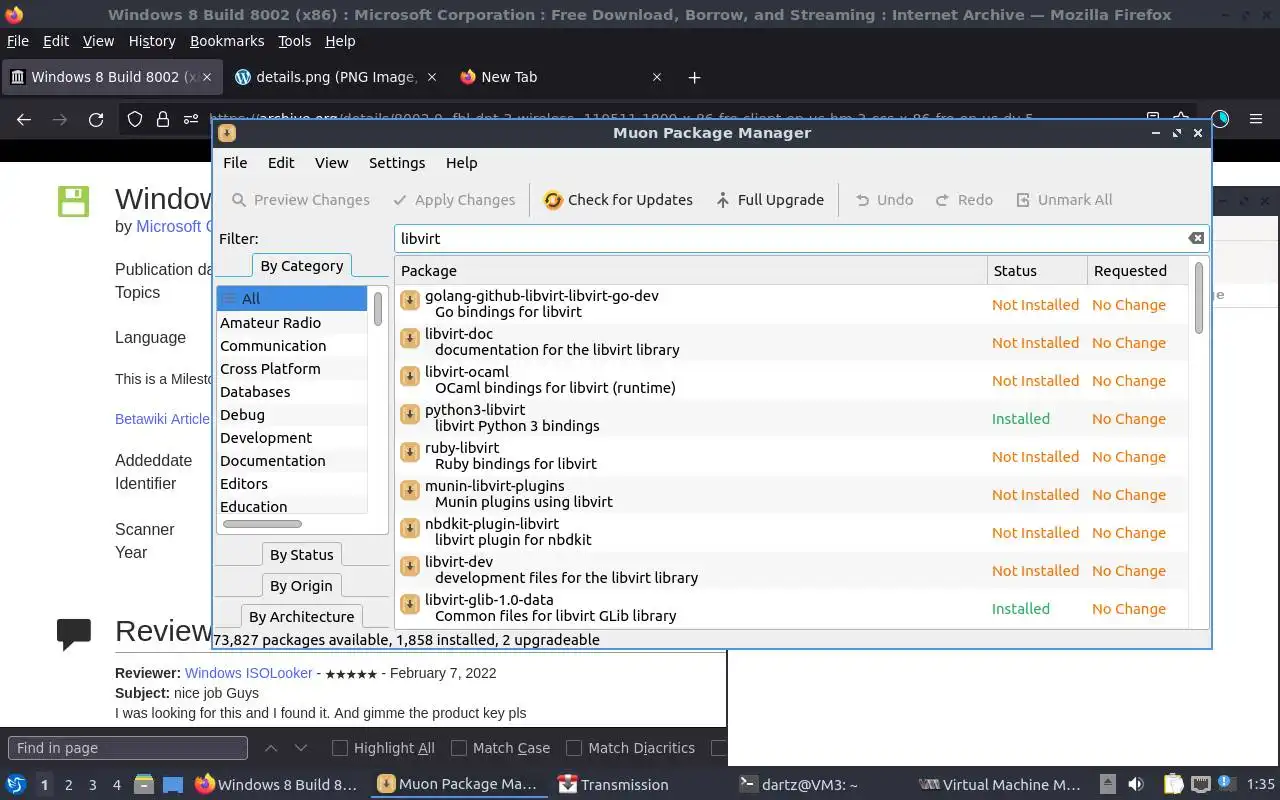
Task: Open the Firefox hamburger application menu
Action: tap(1256, 119)
